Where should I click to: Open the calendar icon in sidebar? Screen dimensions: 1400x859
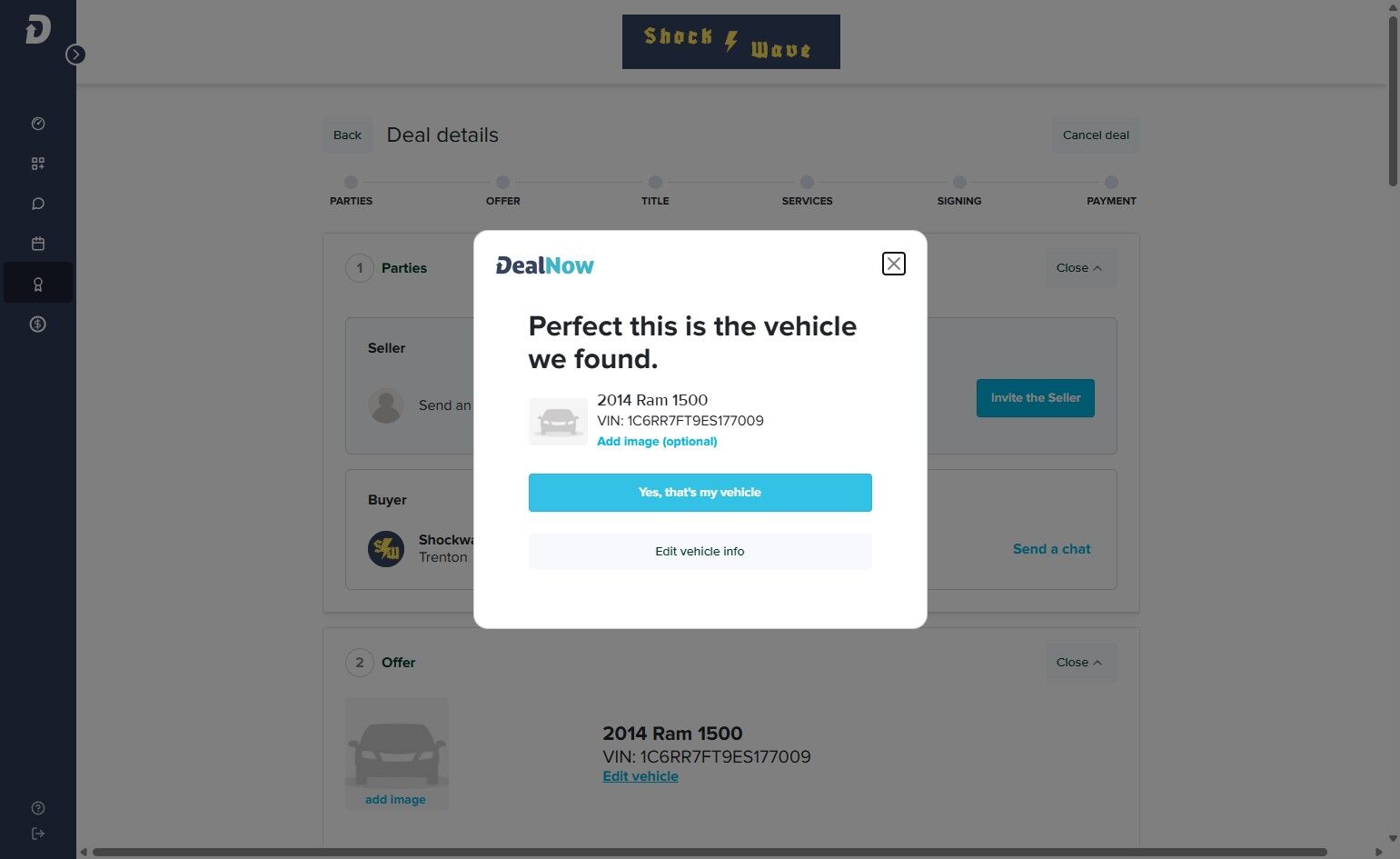point(38,244)
